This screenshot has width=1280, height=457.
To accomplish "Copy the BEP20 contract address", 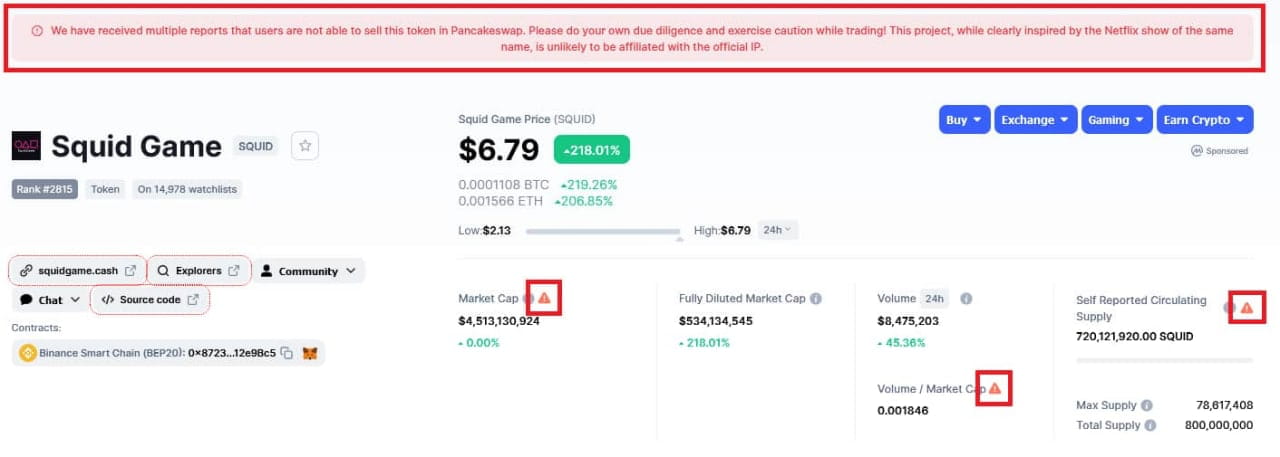I will [x=287, y=353].
